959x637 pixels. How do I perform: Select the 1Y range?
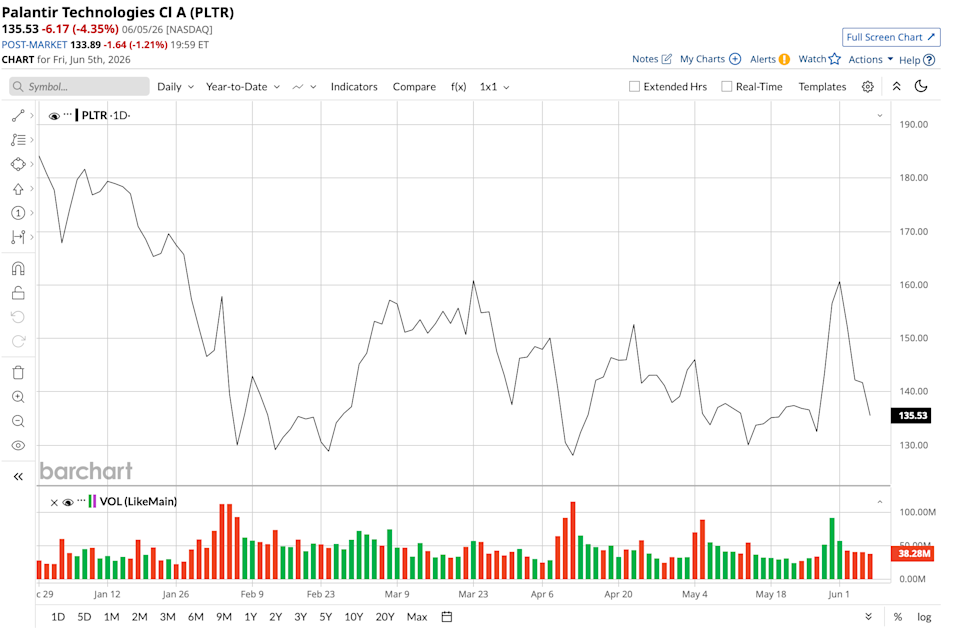250,617
